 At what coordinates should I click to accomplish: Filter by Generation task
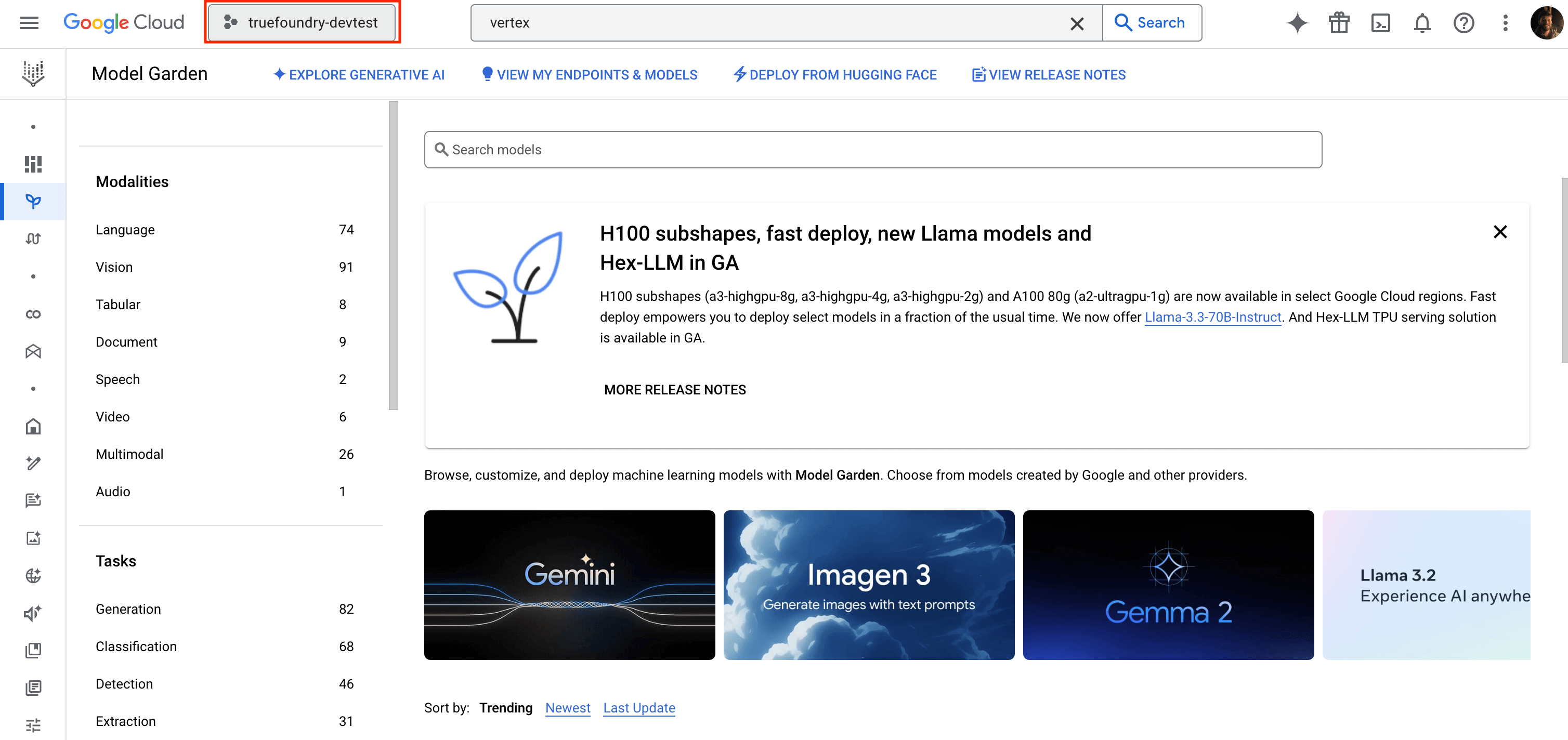tap(128, 609)
